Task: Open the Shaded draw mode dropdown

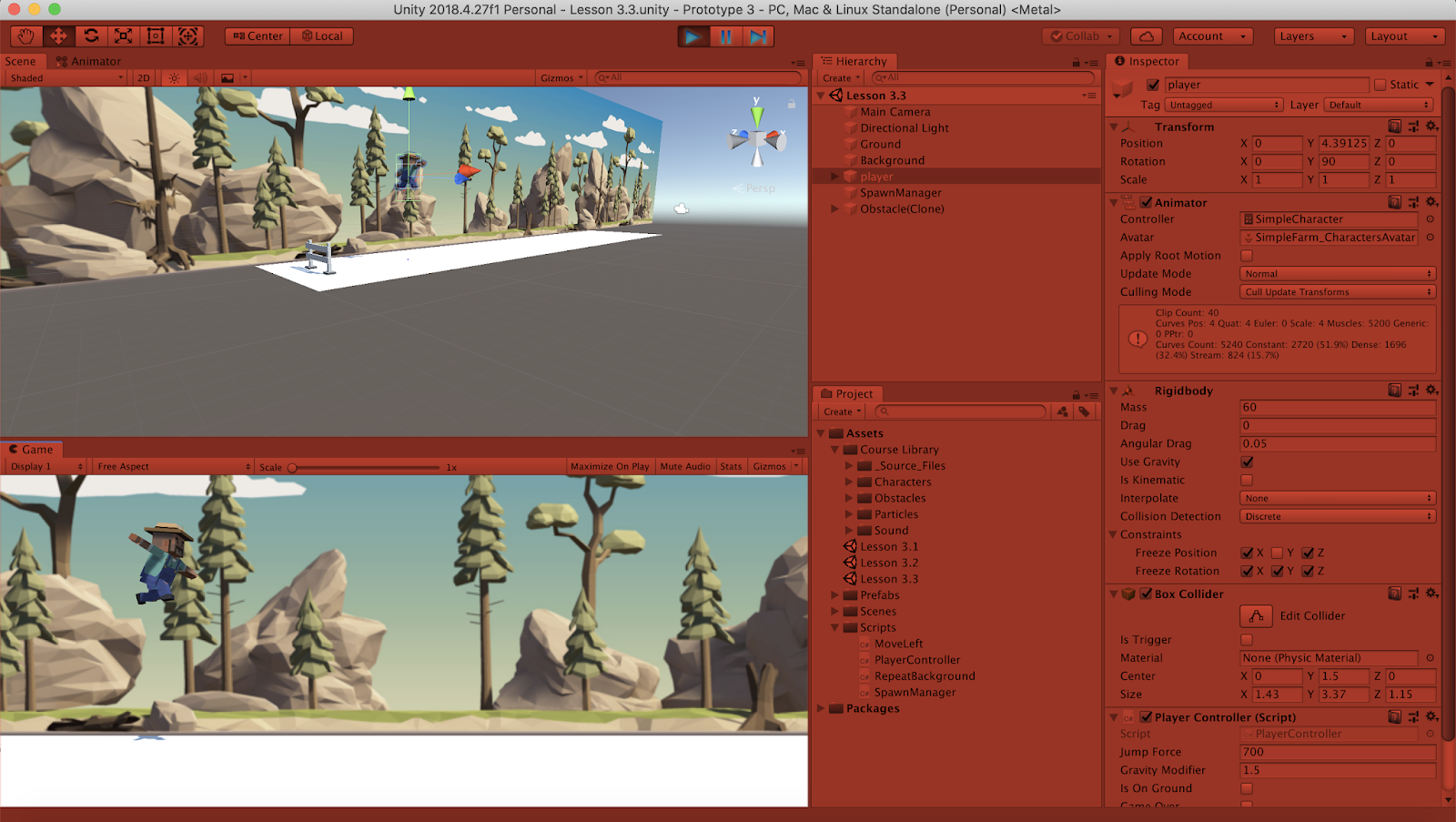Action: pos(66,78)
